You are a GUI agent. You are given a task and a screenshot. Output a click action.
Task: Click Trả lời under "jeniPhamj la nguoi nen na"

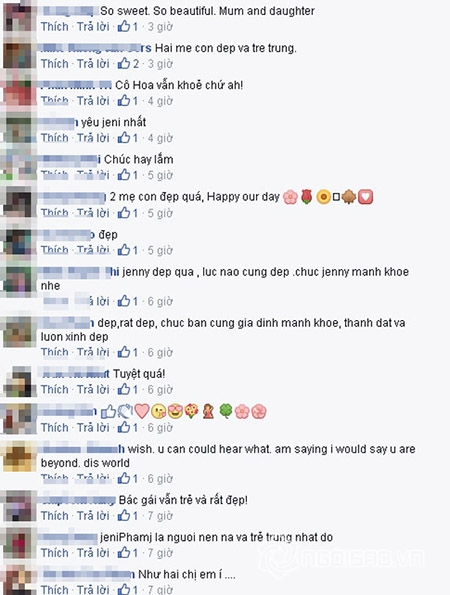(93, 553)
